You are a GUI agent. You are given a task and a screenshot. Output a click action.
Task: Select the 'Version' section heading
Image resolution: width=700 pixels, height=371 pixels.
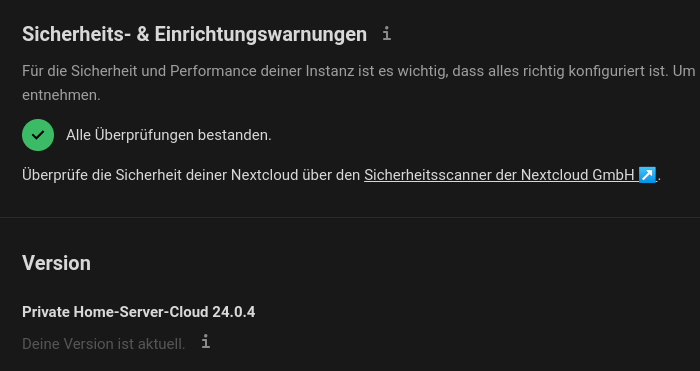(x=56, y=263)
